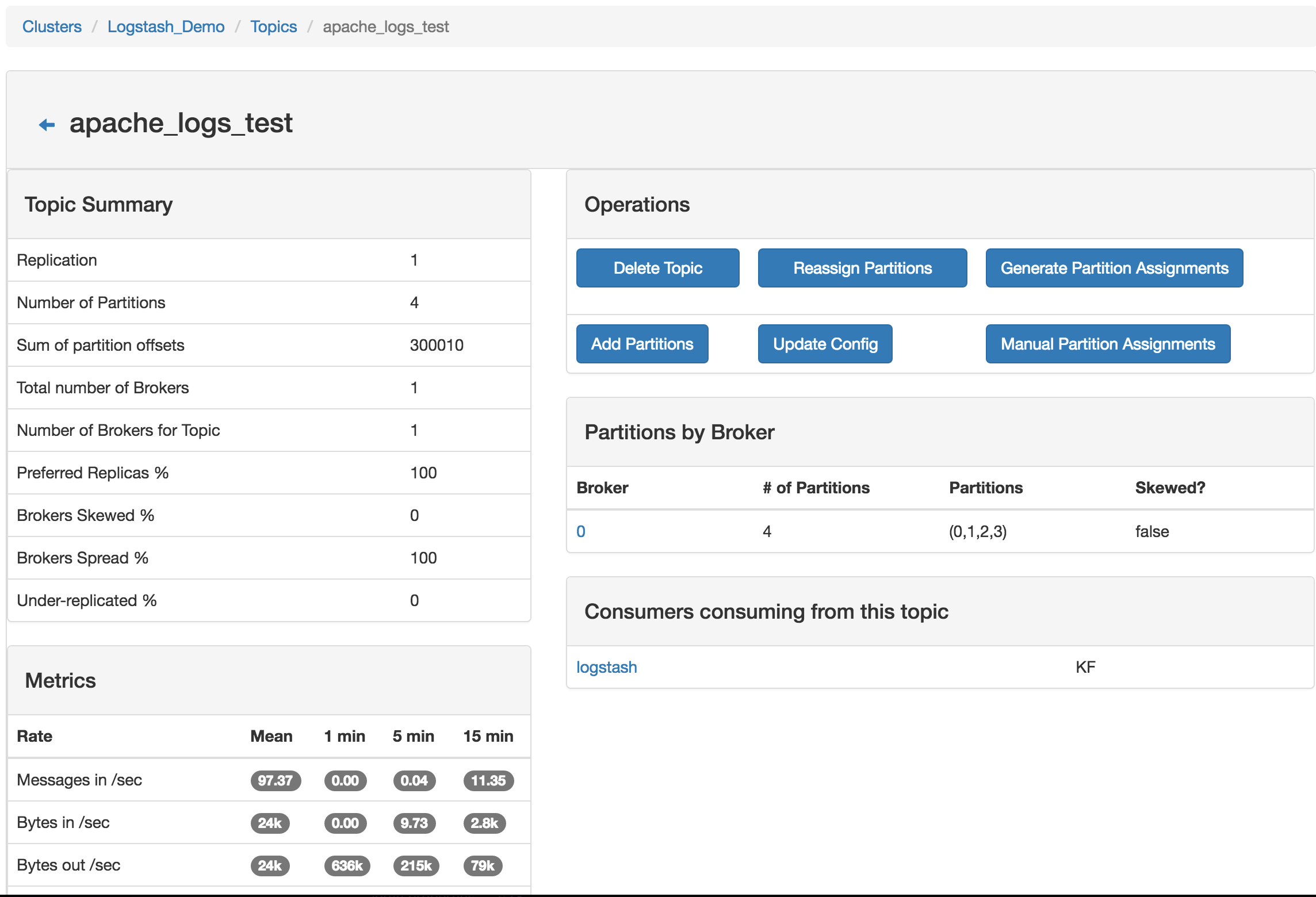This screenshot has width=1316, height=897.
Task: Click broker 0 in Partitions by Broker
Action: [x=583, y=530]
